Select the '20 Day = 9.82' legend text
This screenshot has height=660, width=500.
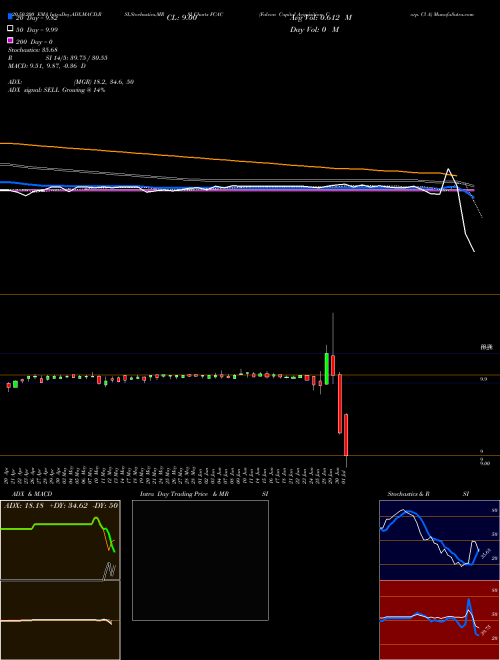[x=36, y=18]
